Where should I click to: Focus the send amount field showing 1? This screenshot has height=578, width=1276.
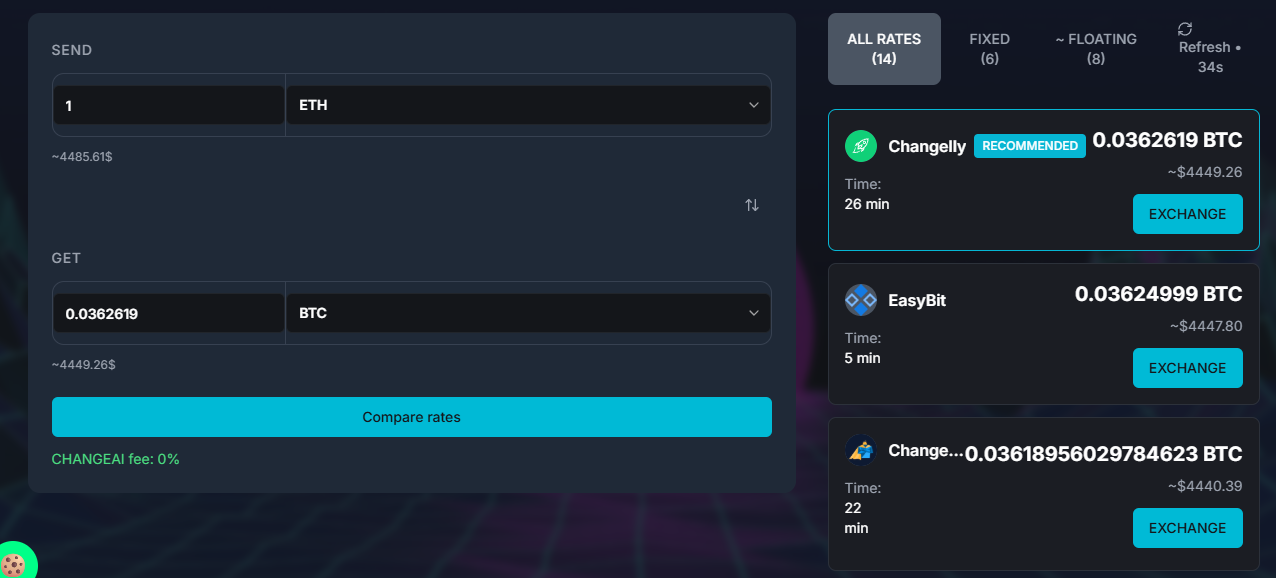coord(169,105)
